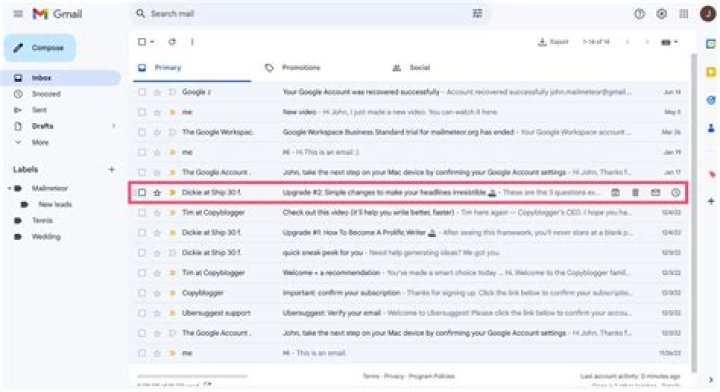Screen dimensions: 720x392
Task: Open the Google apps grid
Action: [684, 14]
